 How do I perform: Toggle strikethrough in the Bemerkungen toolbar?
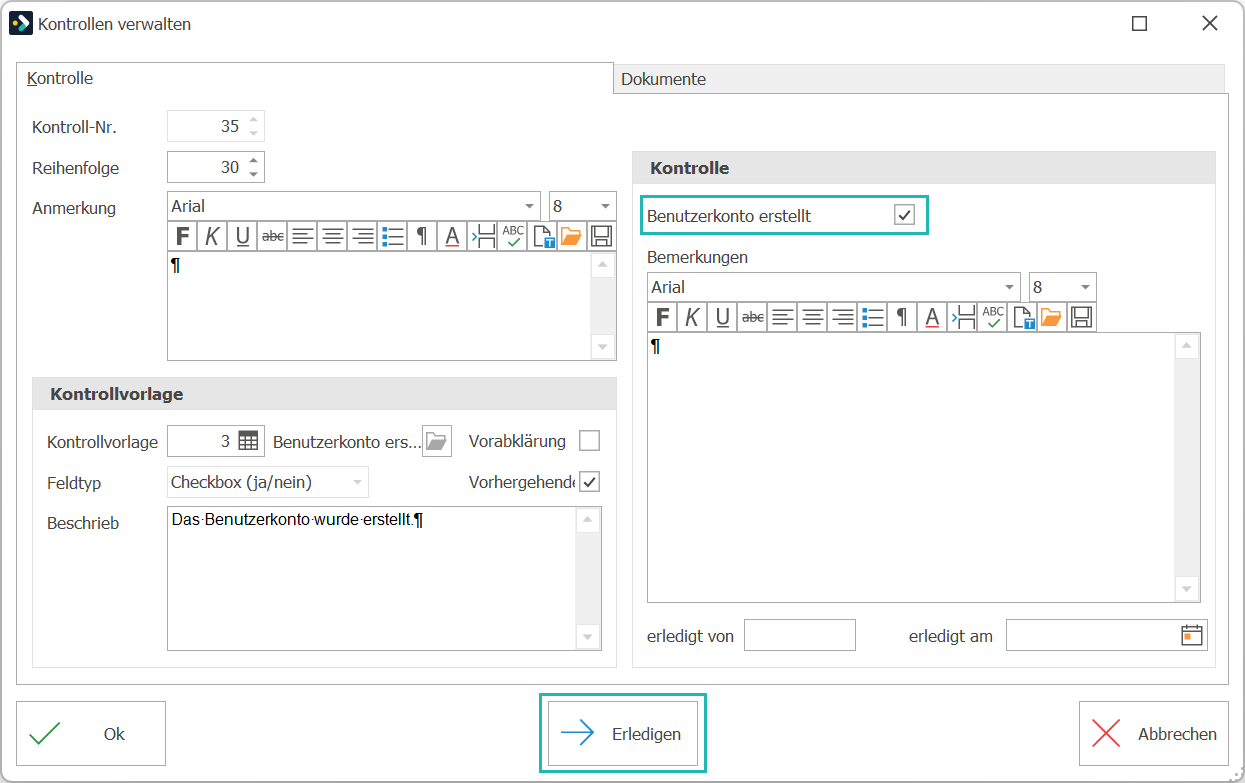pos(752,317)
